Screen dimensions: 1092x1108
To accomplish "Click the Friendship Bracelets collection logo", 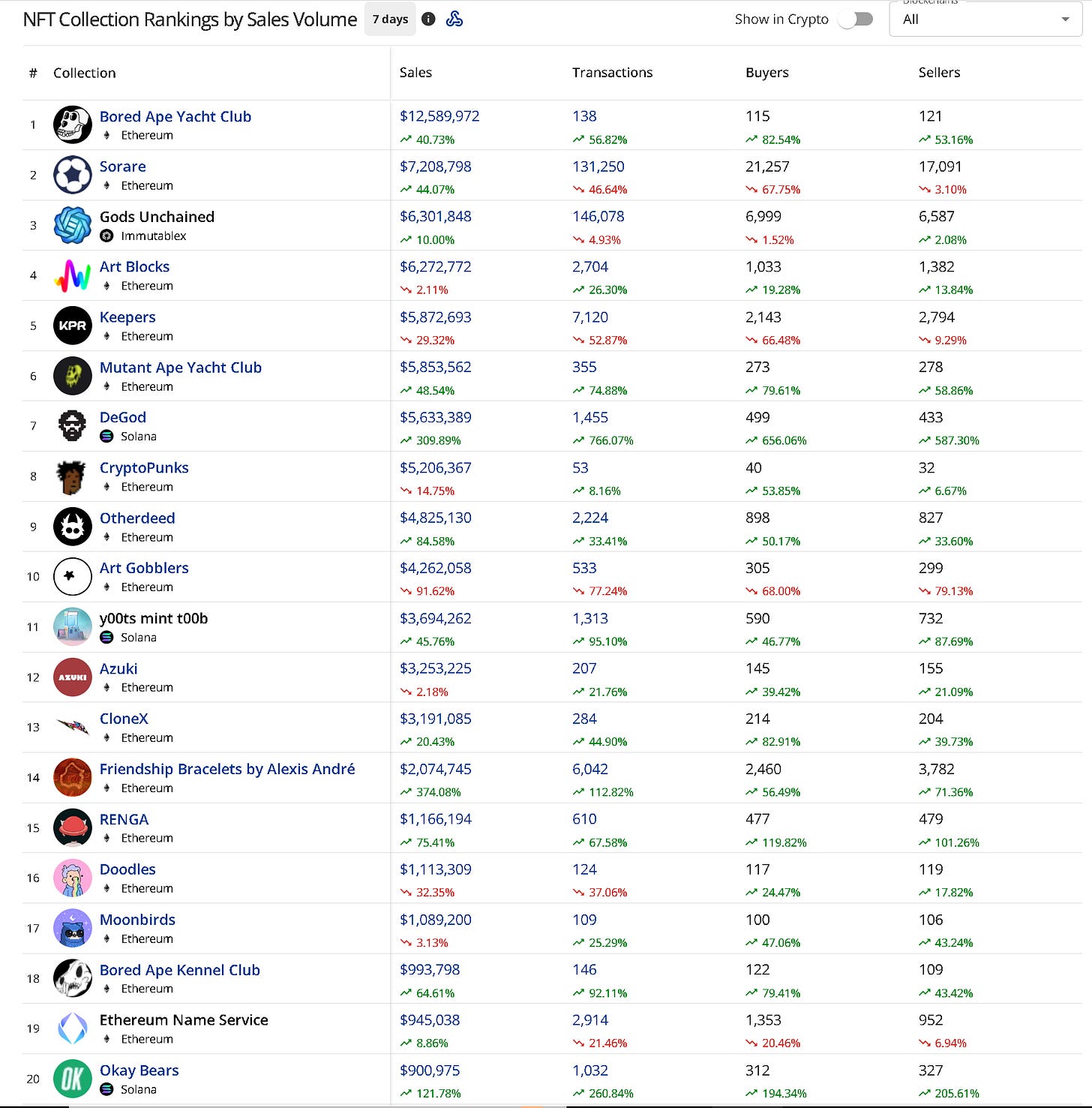I will point(73,777).
